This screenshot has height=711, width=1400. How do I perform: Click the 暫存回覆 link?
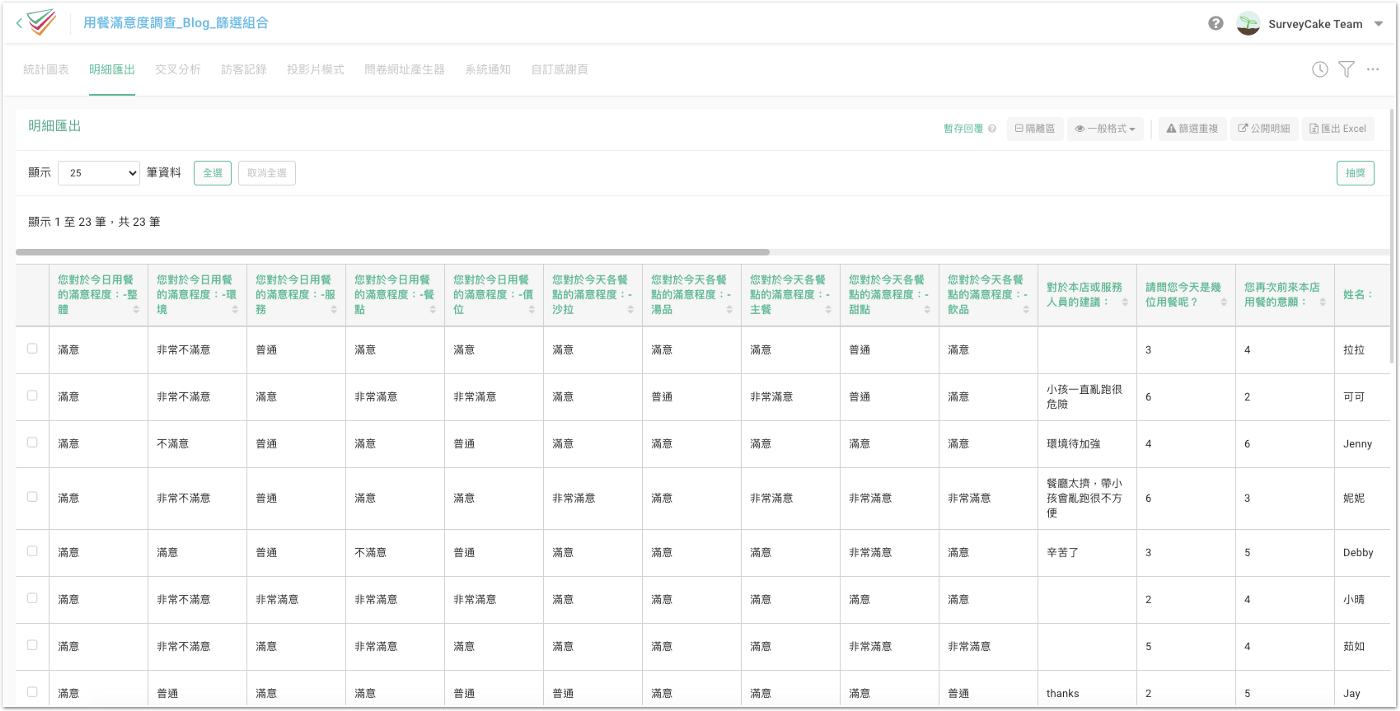click(x=963, y=129)
